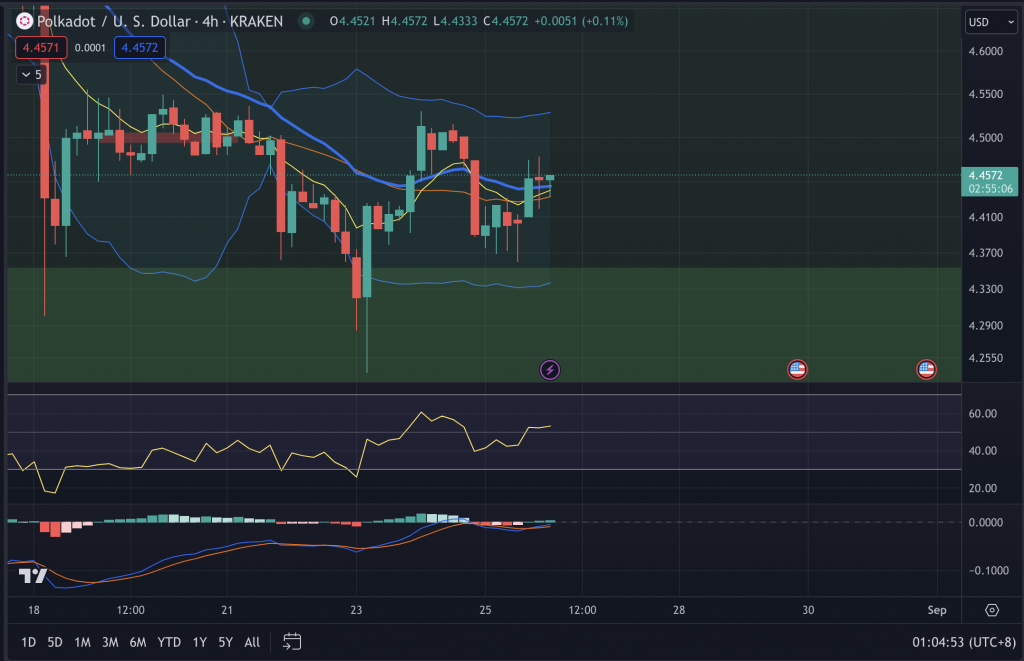
Task: Click the current price label 4.4572
Action: point(989,182)
